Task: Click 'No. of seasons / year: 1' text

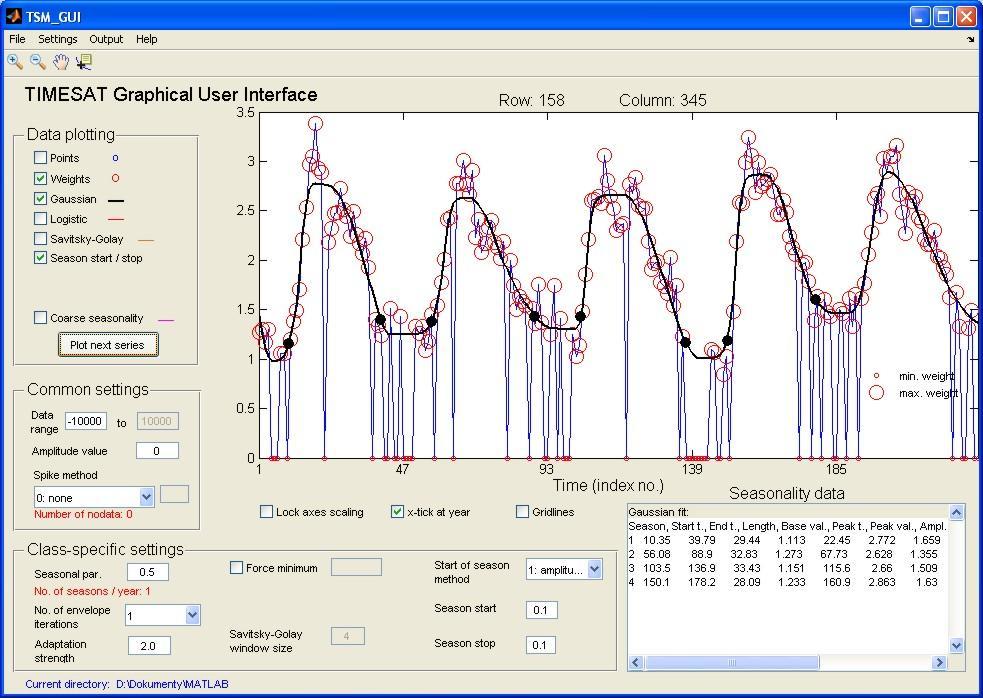Action: 92,591
